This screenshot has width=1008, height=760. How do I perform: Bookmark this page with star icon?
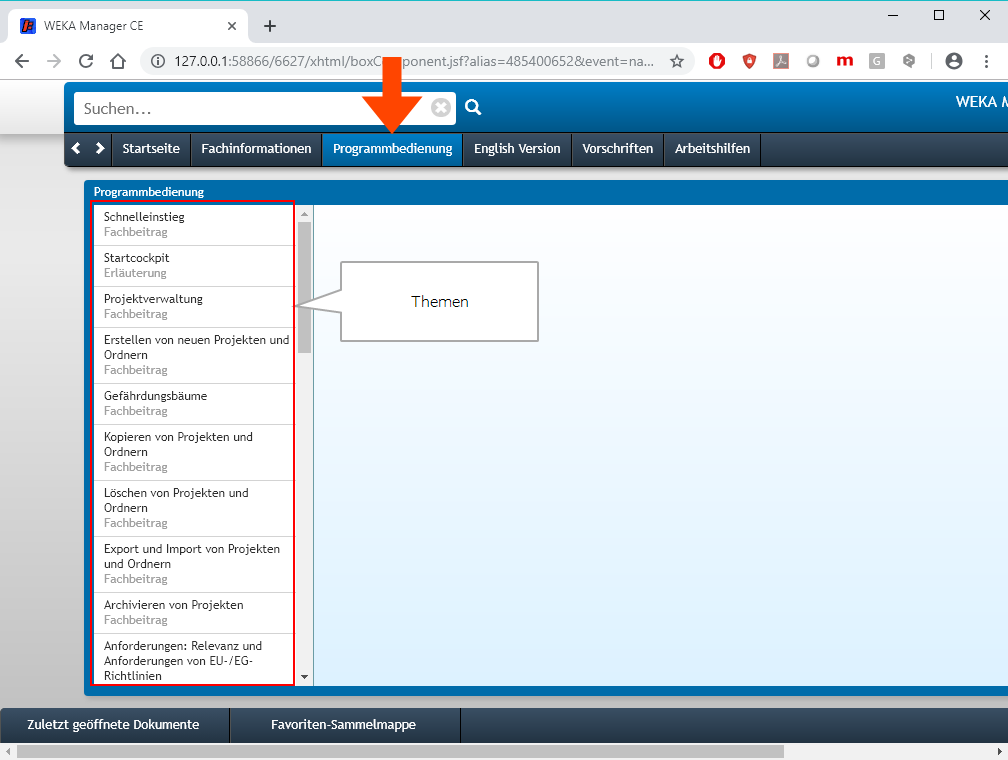click(x=677, y=61)
